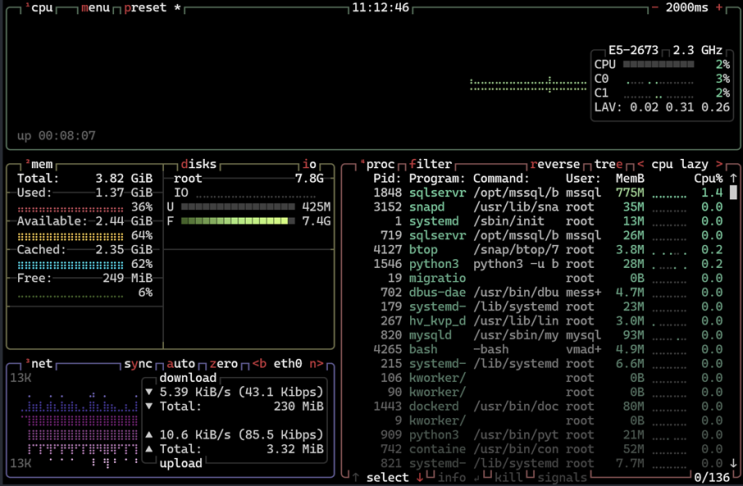This screenshot has height=486, width=743.
Task: Toggle the net box header
Action: tap(40, 364)
